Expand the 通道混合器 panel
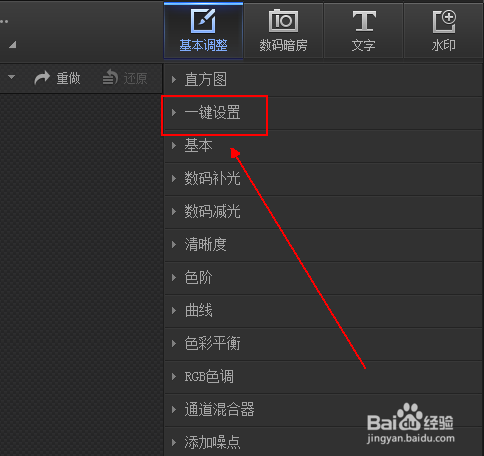 pos(323,410)
